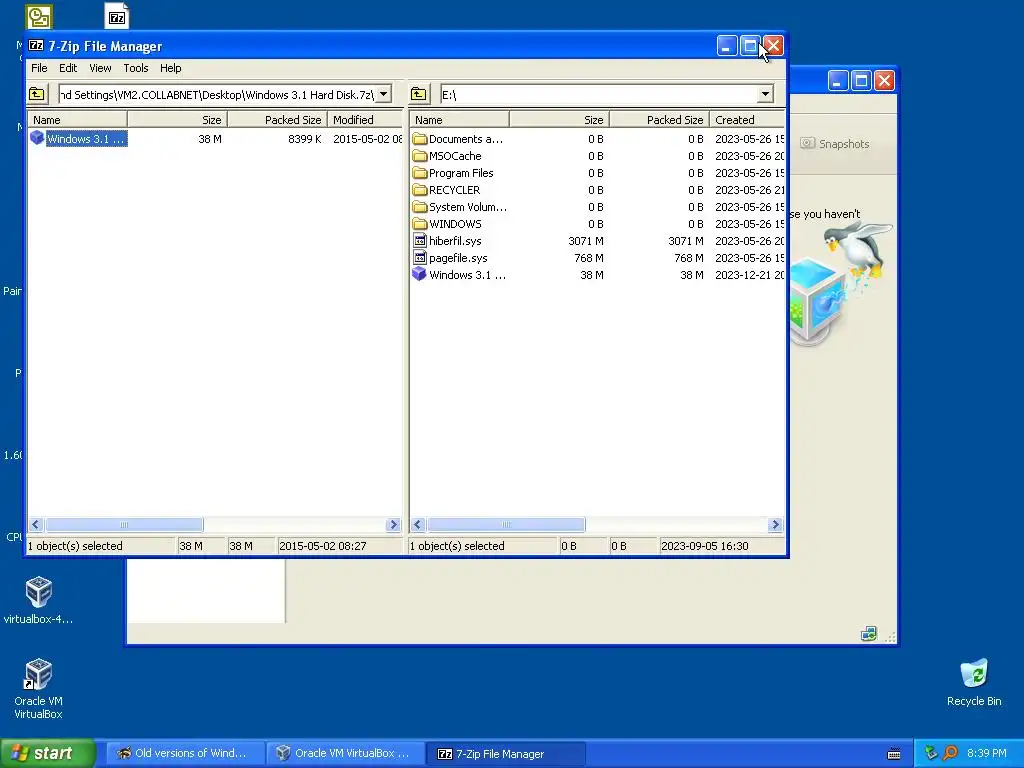1024x768 pixels.
Task: Click the safely remove hardware tray icon
Action: click(x=931, y=753)
